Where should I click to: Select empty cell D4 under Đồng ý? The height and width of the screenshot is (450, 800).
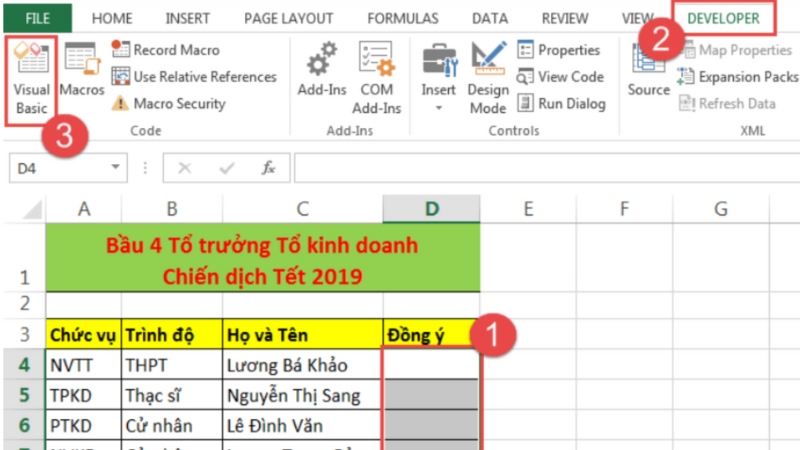(432, 365)
